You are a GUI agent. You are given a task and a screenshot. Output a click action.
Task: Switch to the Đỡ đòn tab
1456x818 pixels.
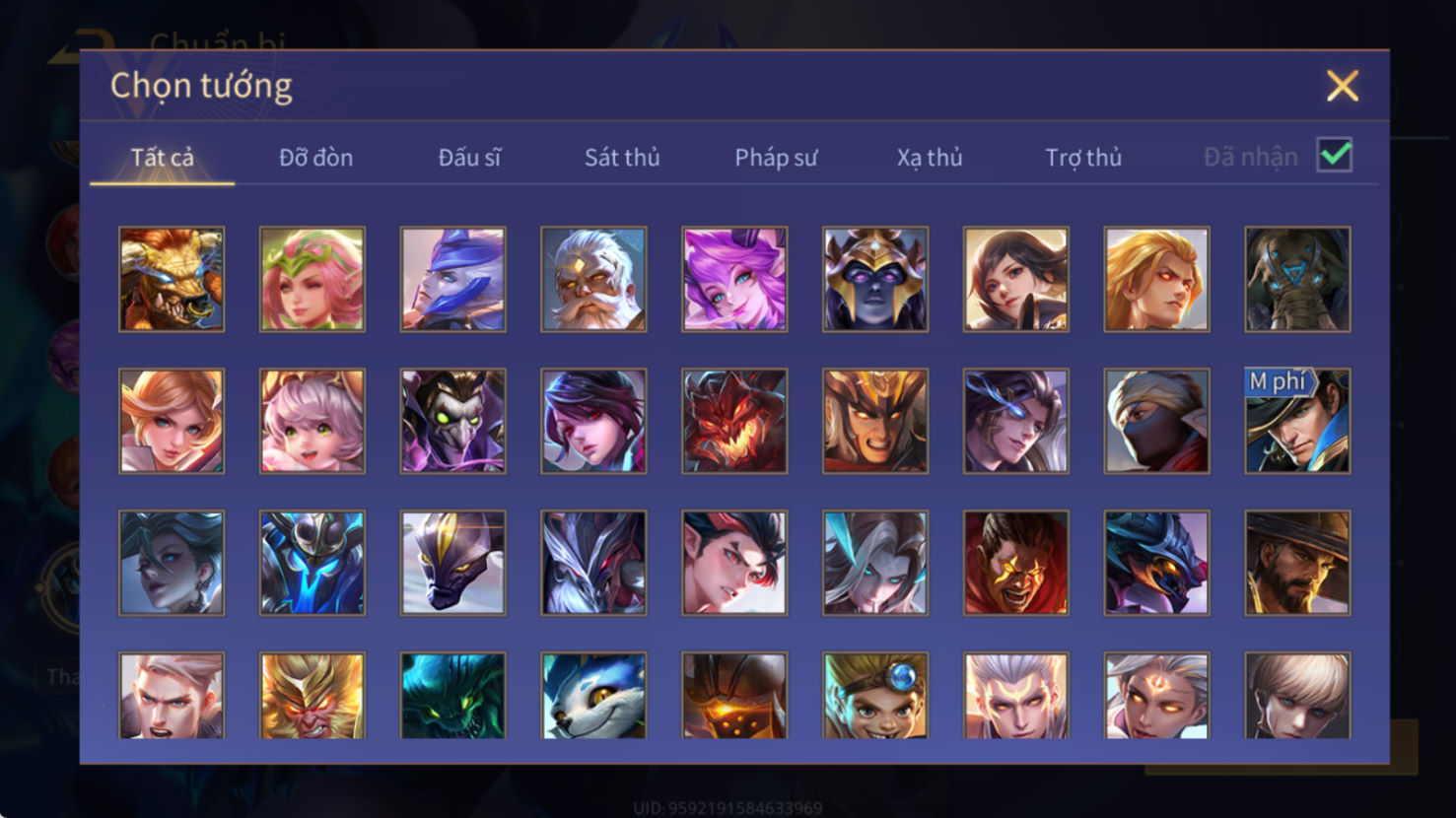[315, 158]
